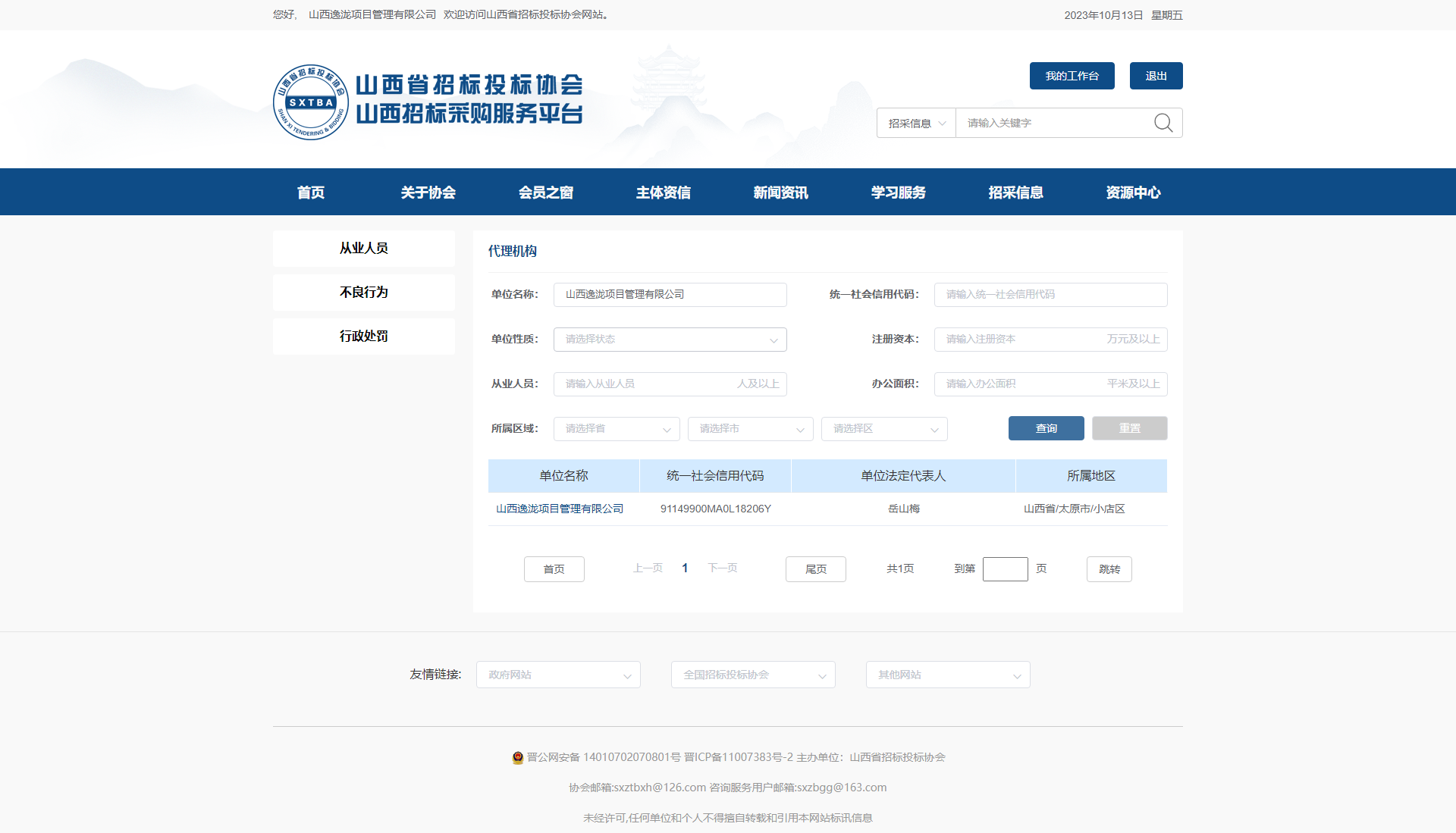Open the 请选择区 district dropdown
The height and width of the screenshot is (833, 1456).
884,429
